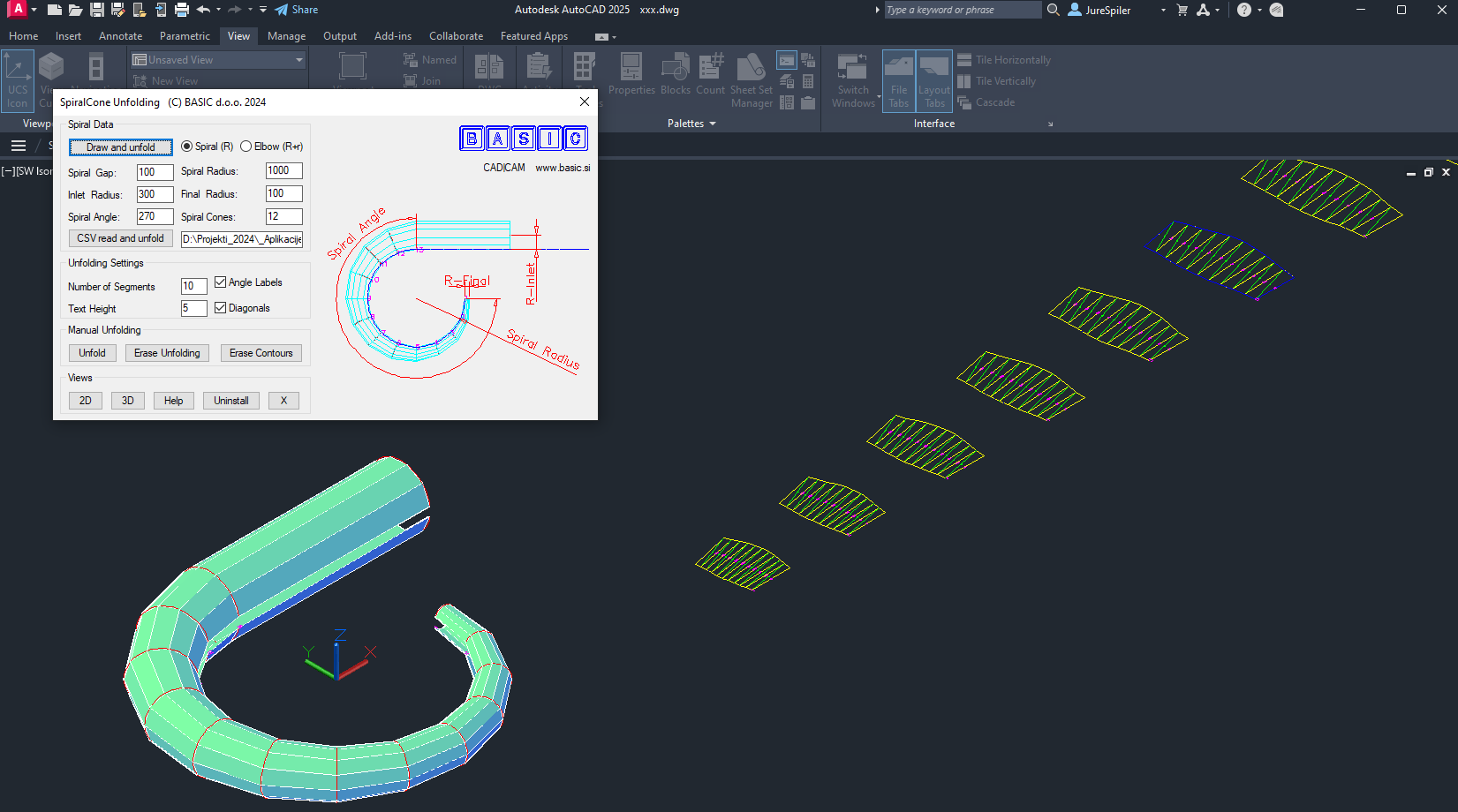Image resolution: width=1458 pixels, height=812 pixels.
Task: Open the UCS Icon tool
Action: click(18, 80)
